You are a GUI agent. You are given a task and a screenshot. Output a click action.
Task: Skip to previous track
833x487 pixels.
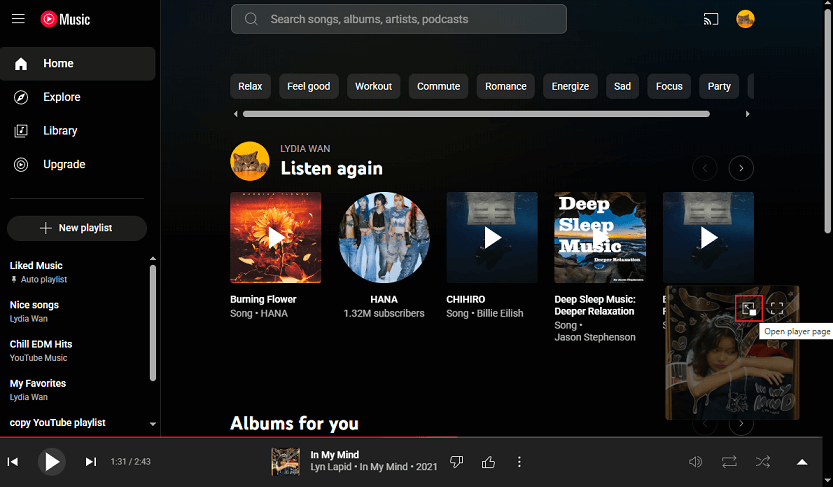[13, 462]
